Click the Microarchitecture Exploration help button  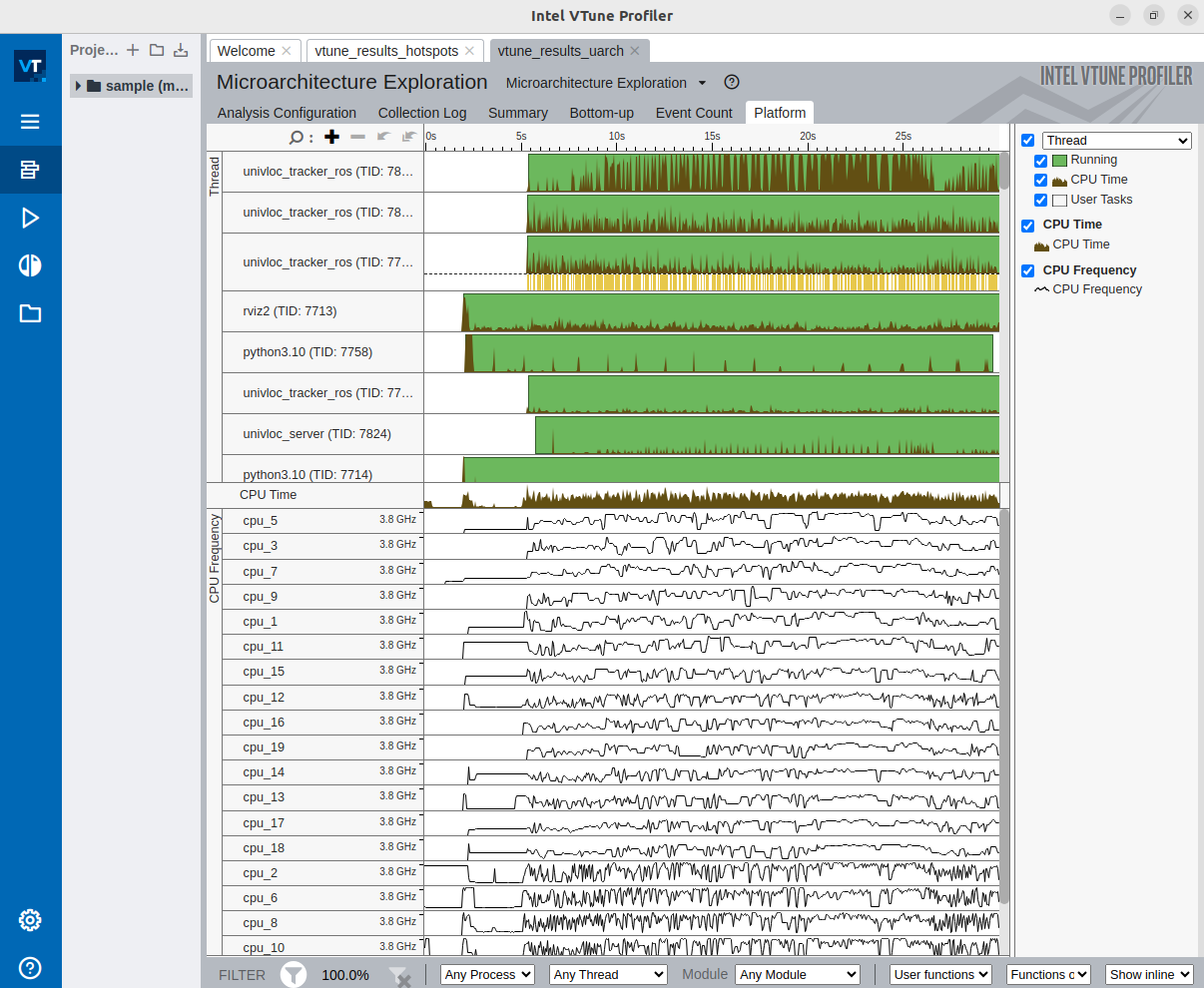[732, 82]
